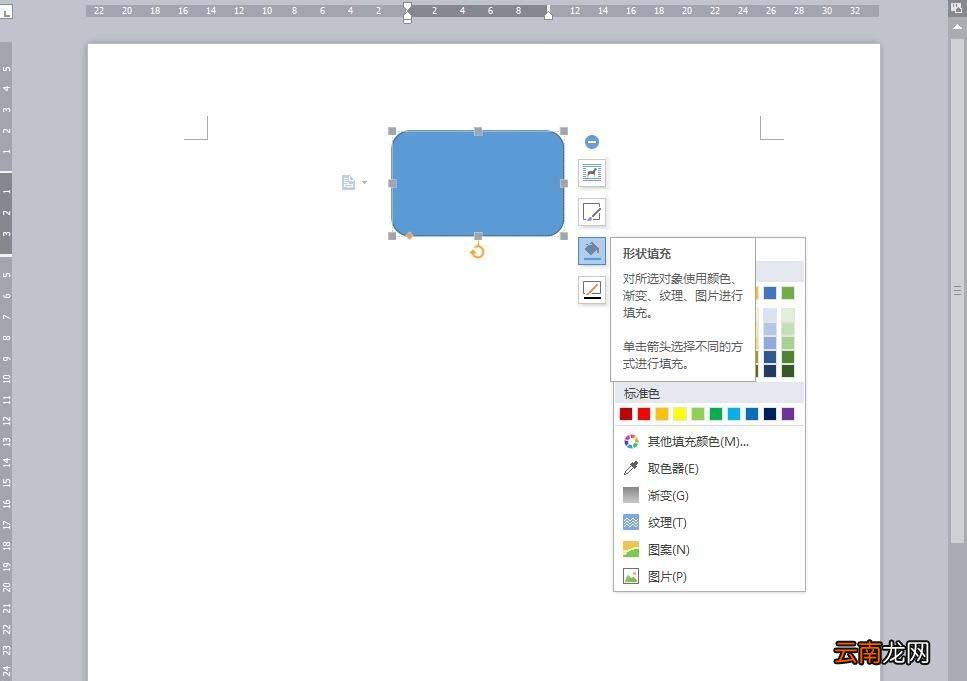Click the tab stop selector at ruler corner

click(x=6, y=12)
